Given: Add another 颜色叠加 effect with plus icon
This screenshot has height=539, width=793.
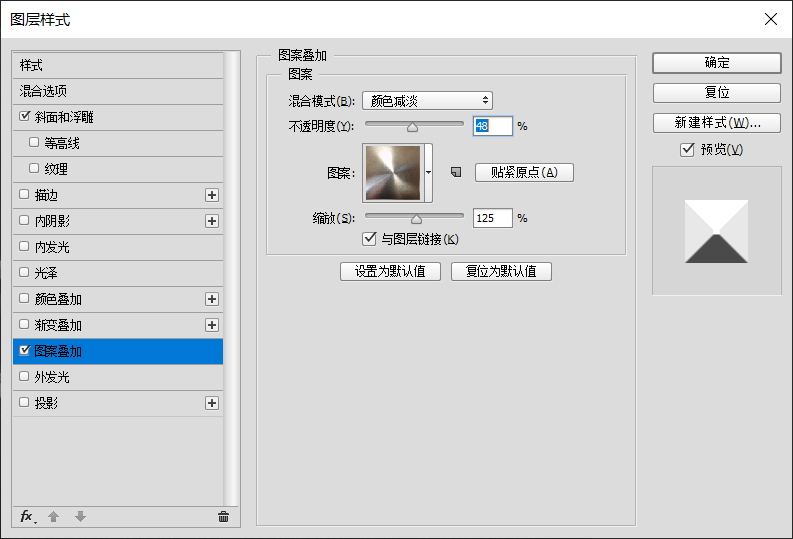Looking at the screenshot, I should [x=212, y=299].
